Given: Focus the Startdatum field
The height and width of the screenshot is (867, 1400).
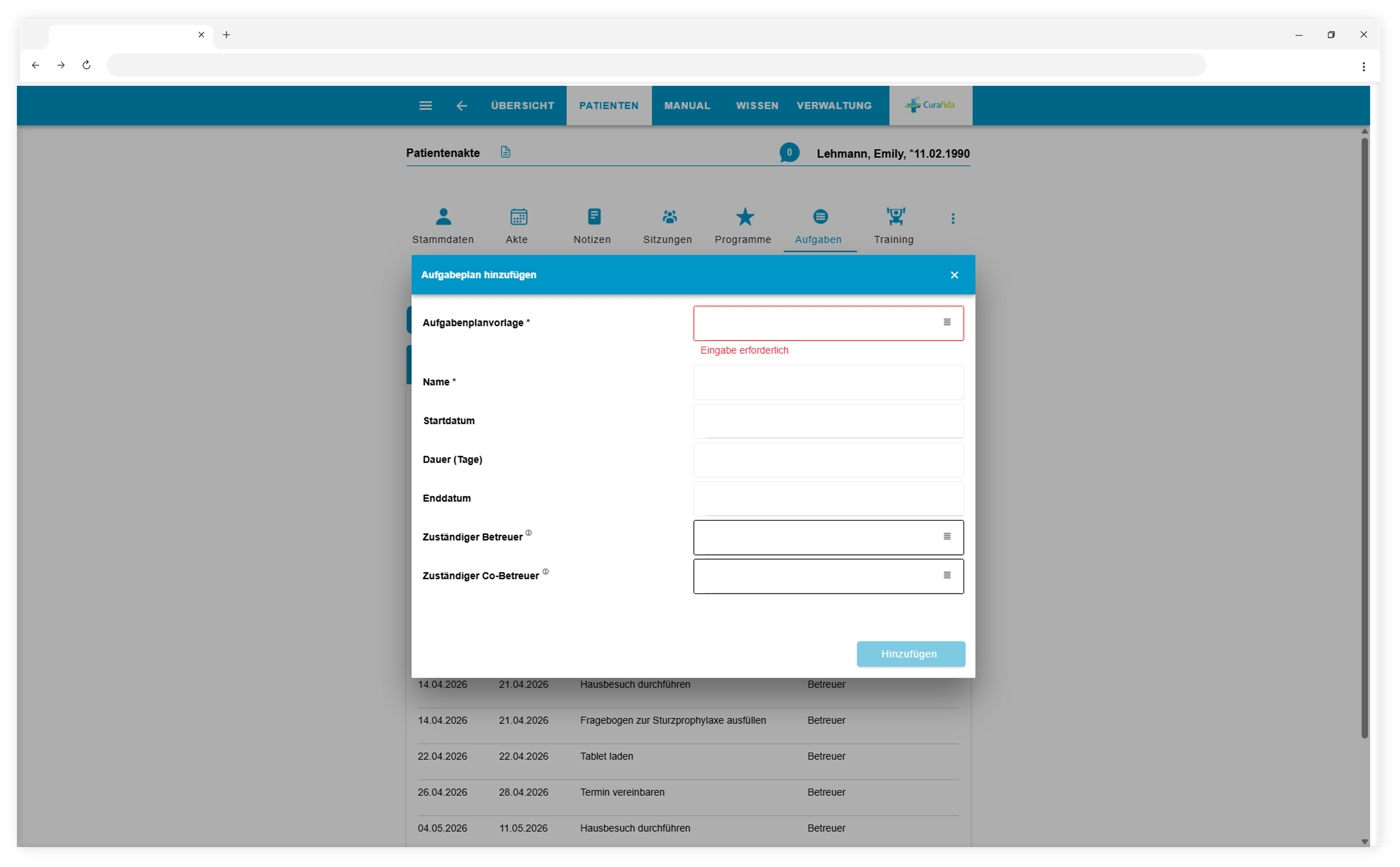Looking at the screenshot, I should (x=828, y=421).
